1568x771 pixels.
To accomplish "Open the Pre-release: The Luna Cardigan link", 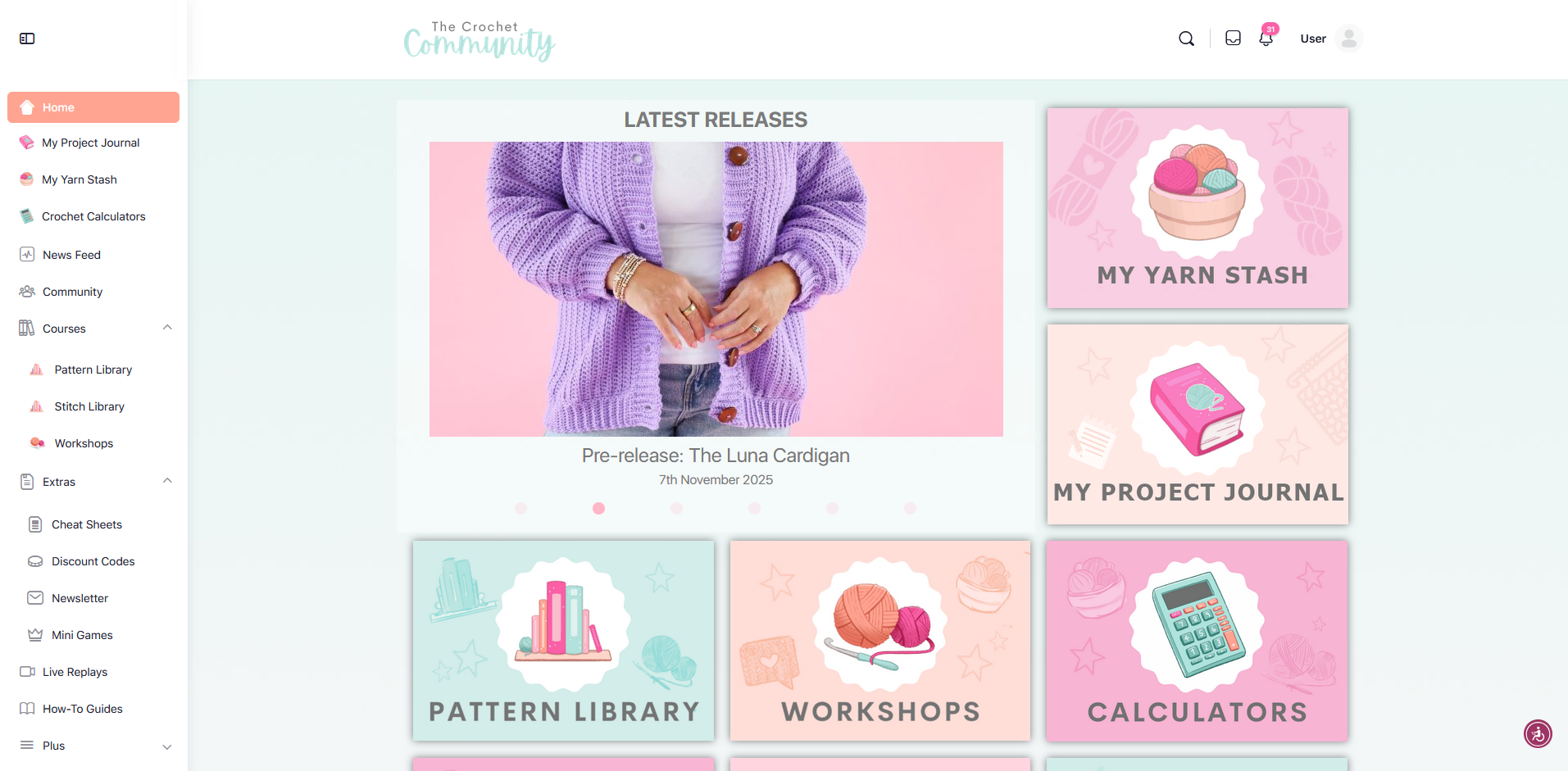I will click(x=716, y=456).
